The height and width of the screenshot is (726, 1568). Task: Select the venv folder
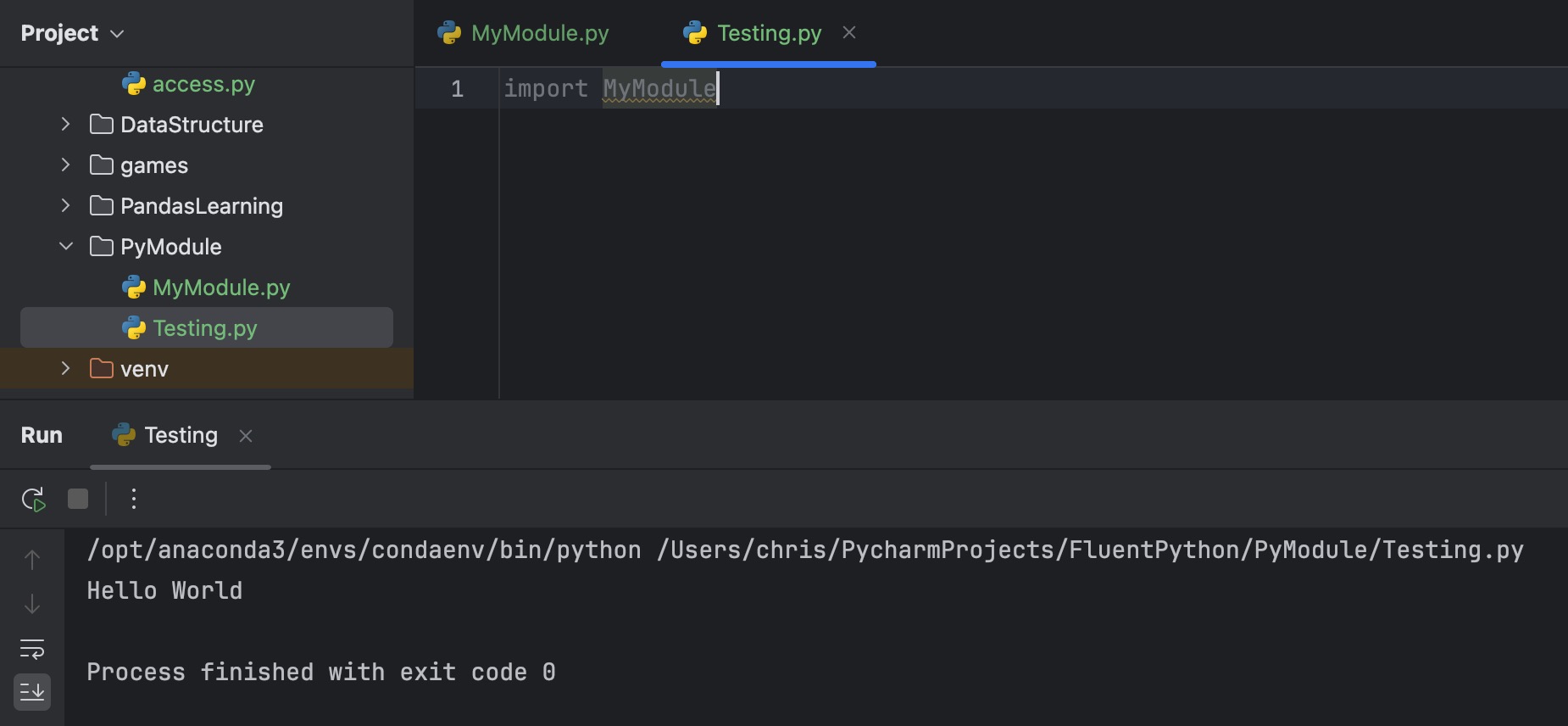(x=144, y=369)
